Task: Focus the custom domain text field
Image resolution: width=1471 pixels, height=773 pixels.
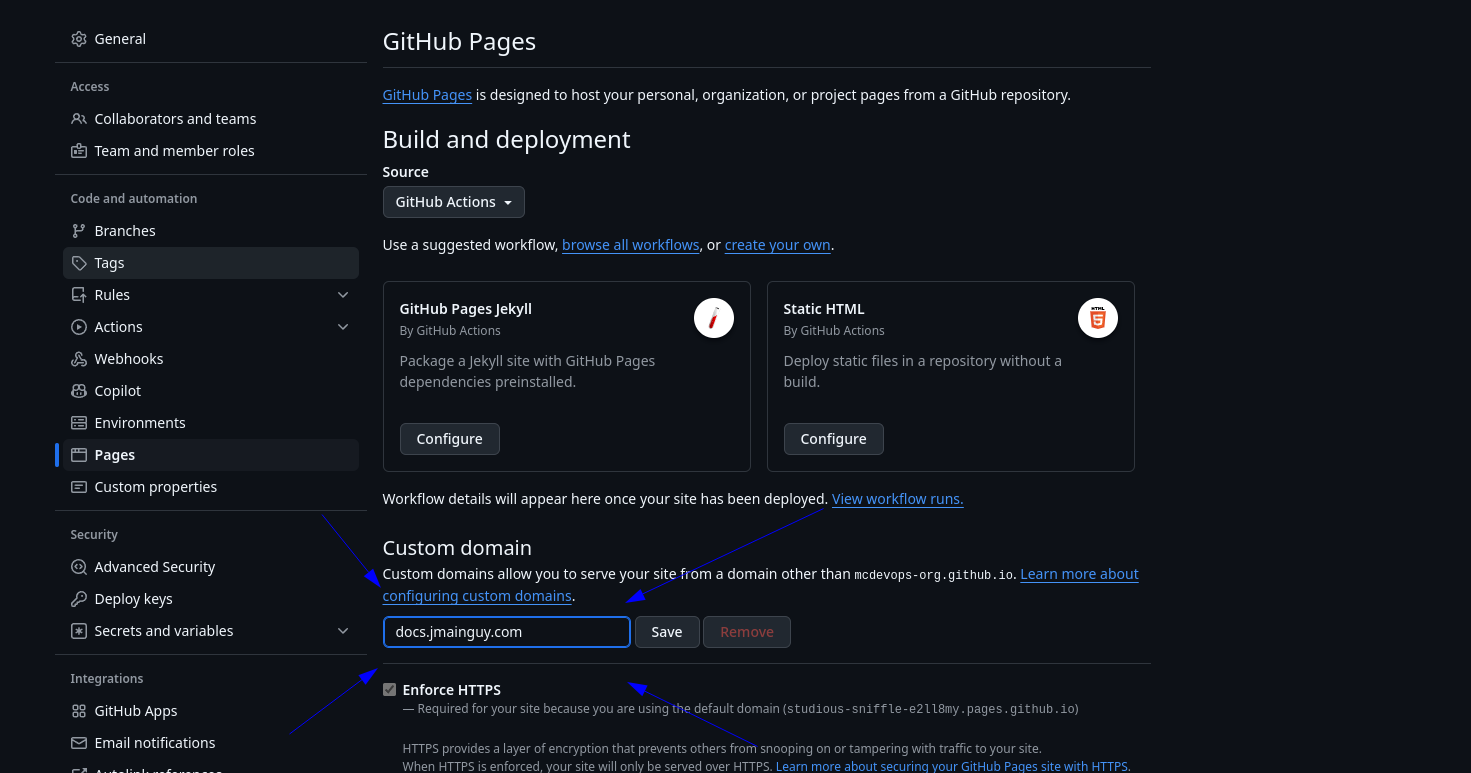Action: pos(507,632)
